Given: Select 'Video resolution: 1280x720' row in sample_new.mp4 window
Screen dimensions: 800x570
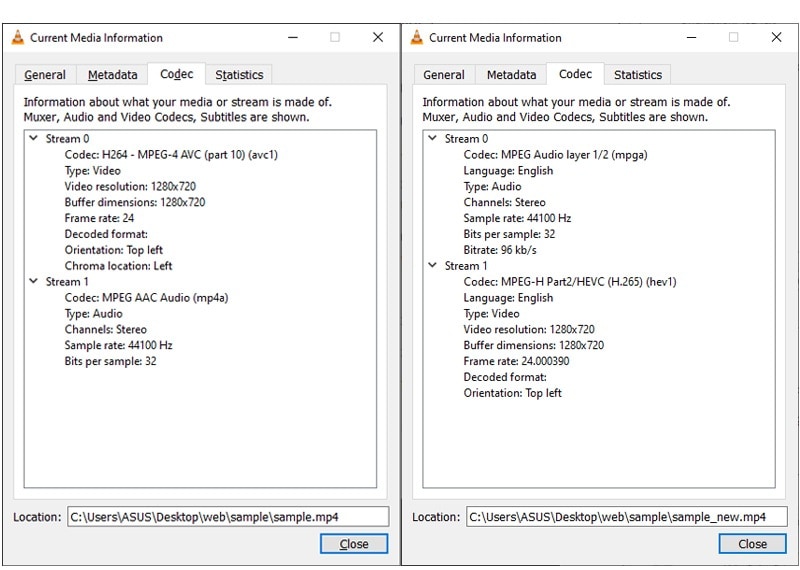Looking at the screenshot, I should (x=529, y=329).
